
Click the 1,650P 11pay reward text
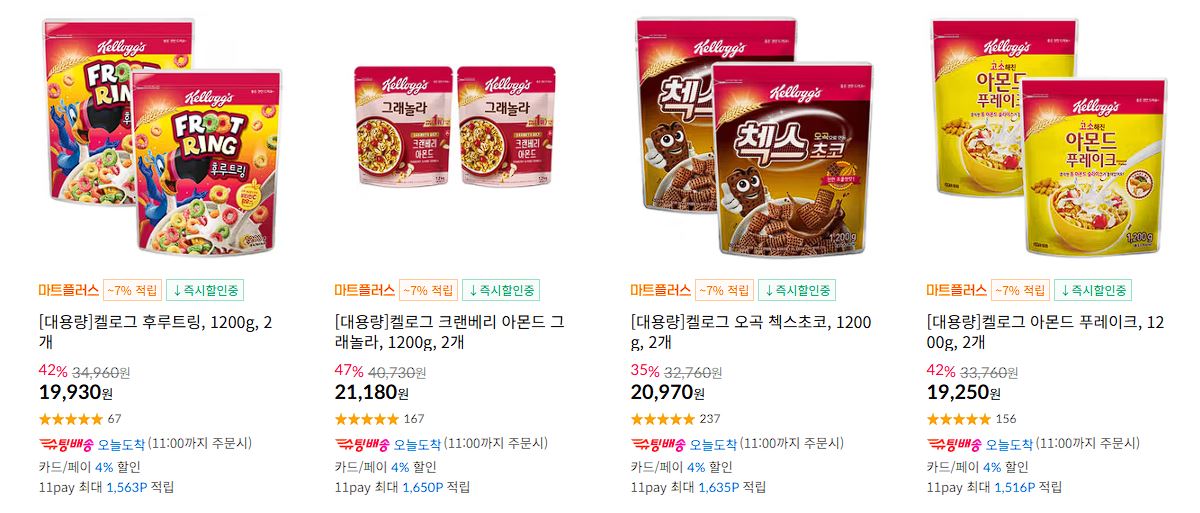422,487
